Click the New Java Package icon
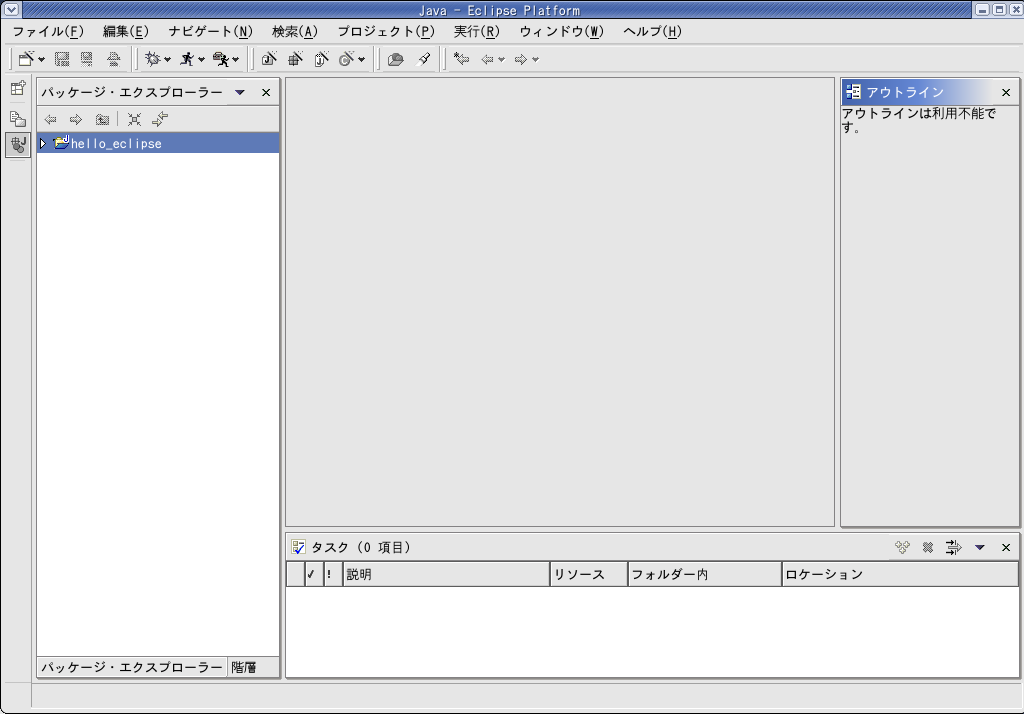Image resolution: width=1024 pixels, height=714 pixels. click(296, 60)
